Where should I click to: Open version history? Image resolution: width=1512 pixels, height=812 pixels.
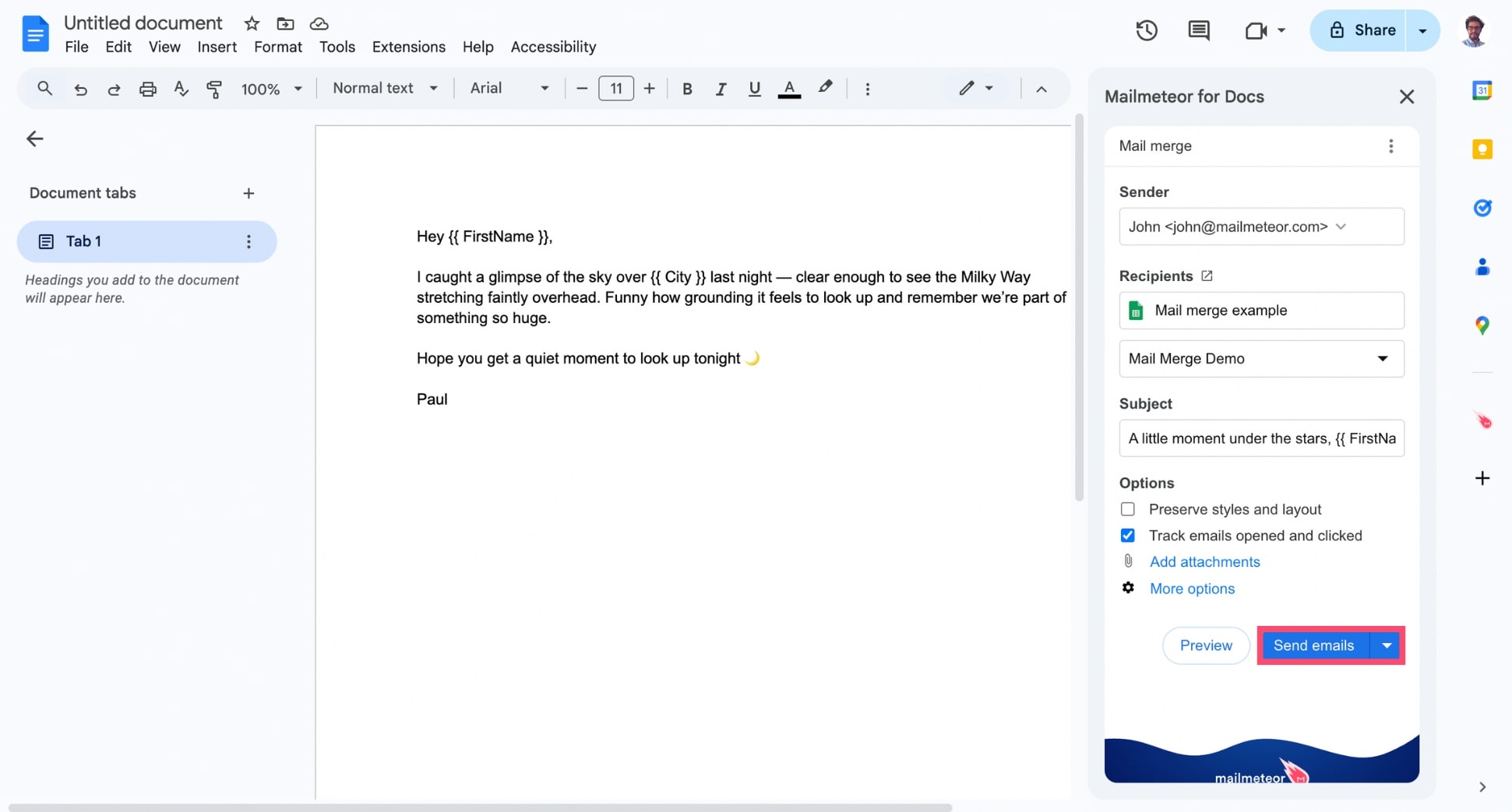(1146, 30)
